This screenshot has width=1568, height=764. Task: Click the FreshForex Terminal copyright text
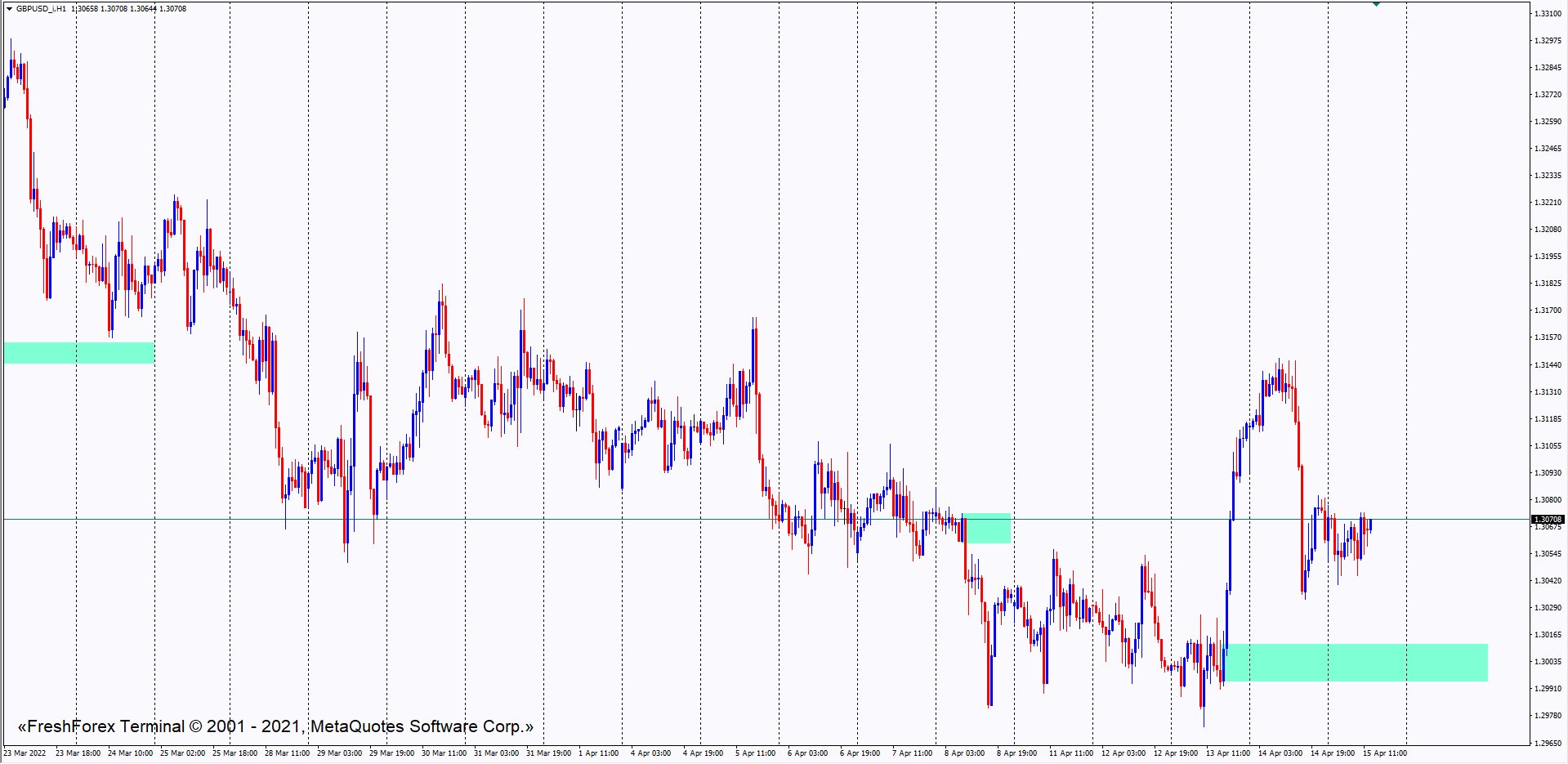point(275,726)
